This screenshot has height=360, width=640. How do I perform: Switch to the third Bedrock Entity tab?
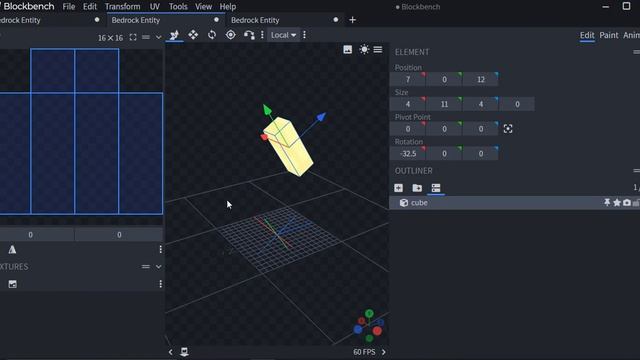pos(285,20)
